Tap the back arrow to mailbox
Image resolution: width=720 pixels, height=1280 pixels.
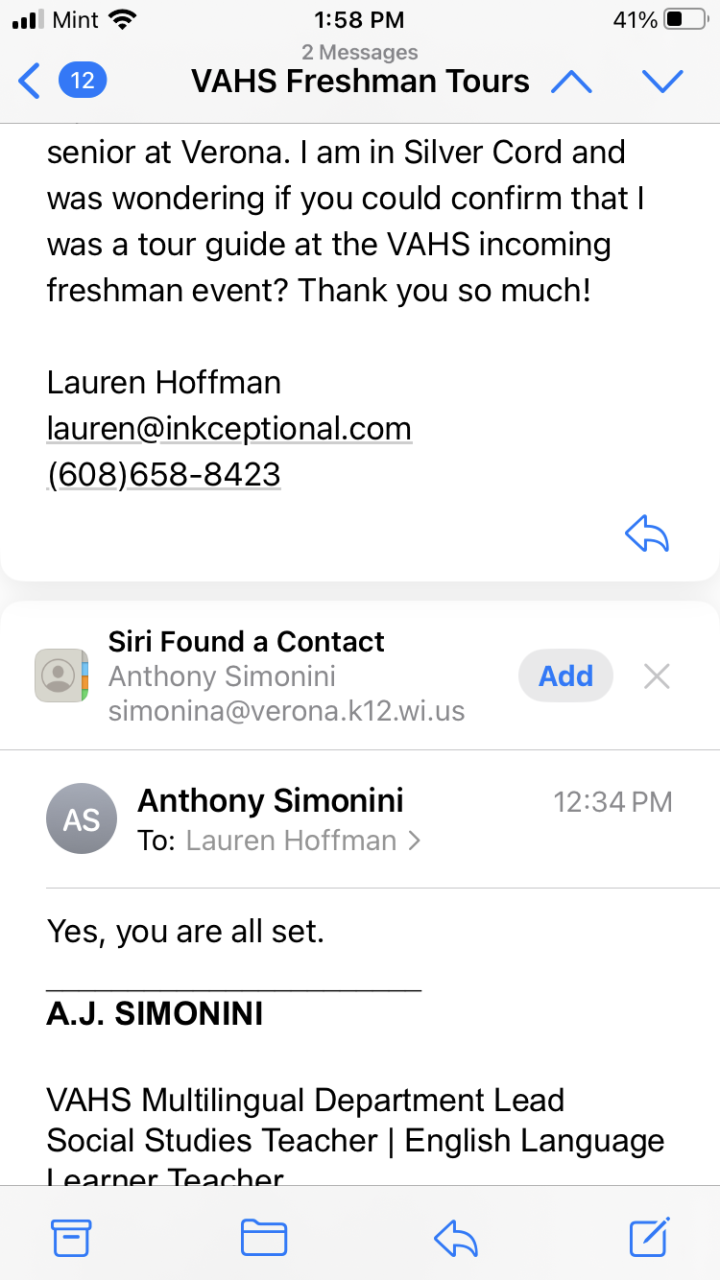click(30, 81)
